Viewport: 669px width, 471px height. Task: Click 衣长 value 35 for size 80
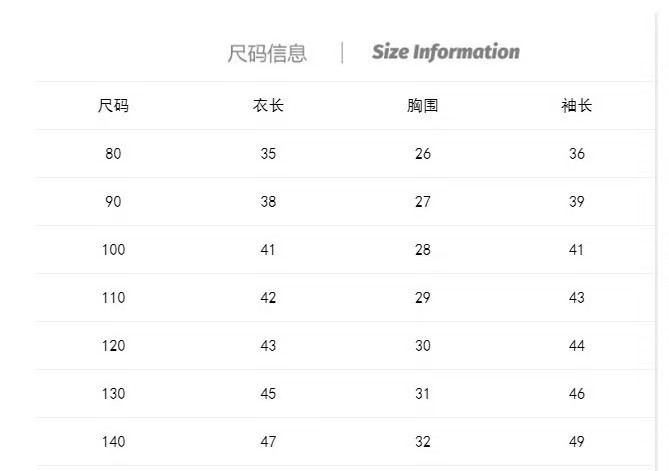pos(268,154)
